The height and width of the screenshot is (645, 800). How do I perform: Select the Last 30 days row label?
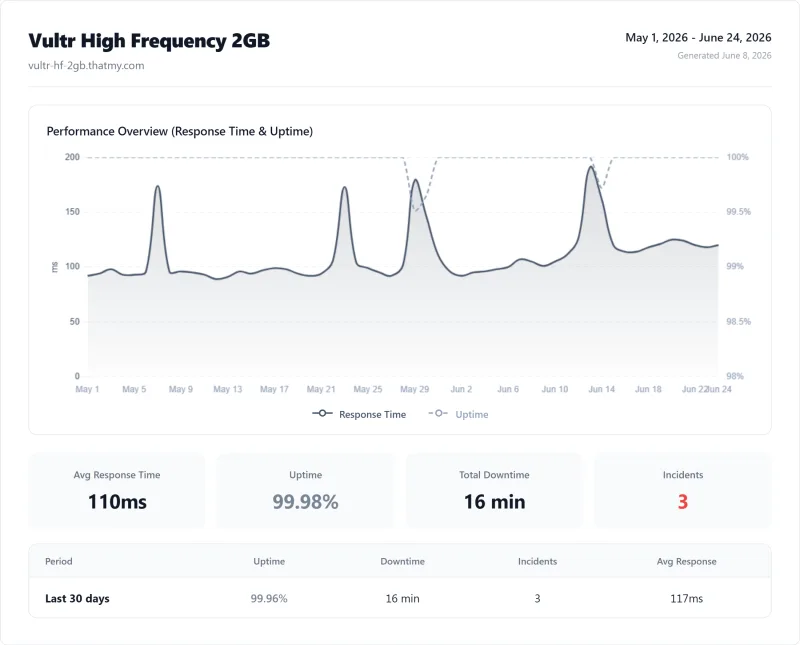[x=77, y=599]
